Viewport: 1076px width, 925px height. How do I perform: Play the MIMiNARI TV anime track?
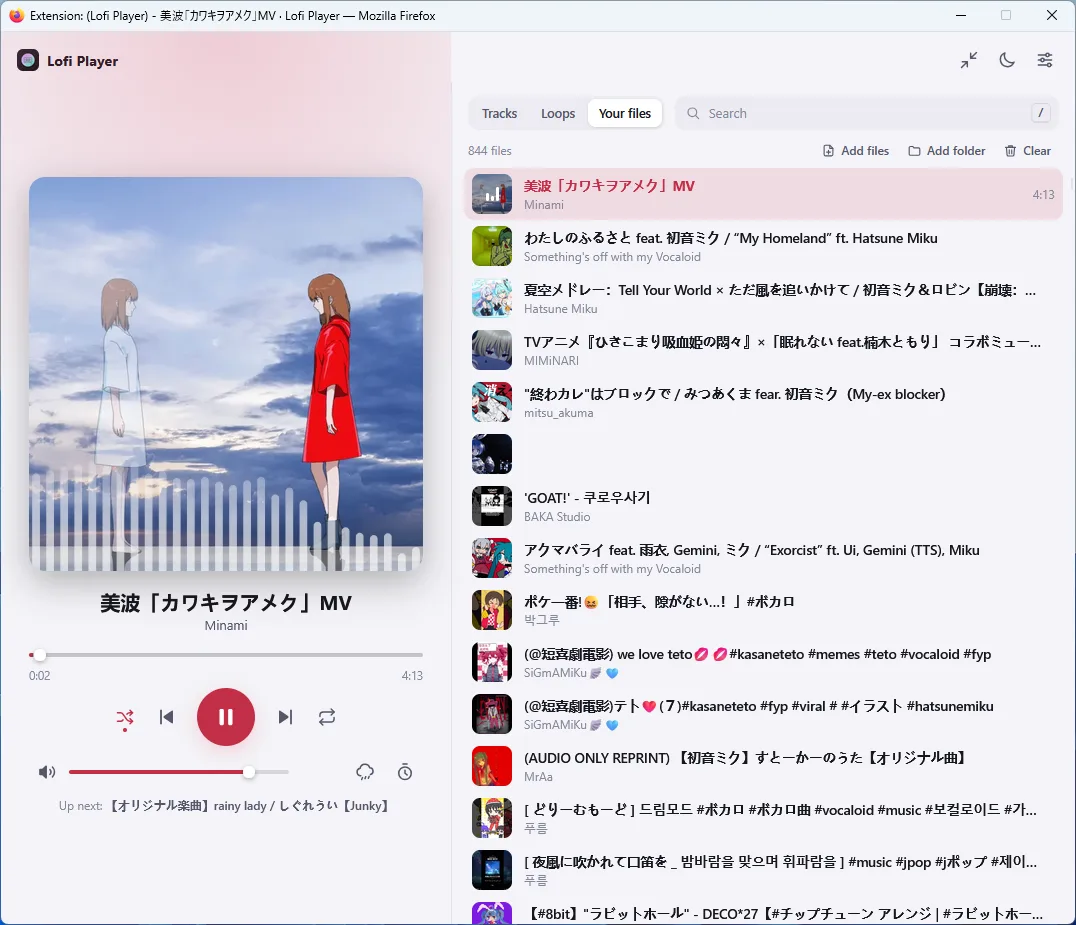tap(763, 351)
